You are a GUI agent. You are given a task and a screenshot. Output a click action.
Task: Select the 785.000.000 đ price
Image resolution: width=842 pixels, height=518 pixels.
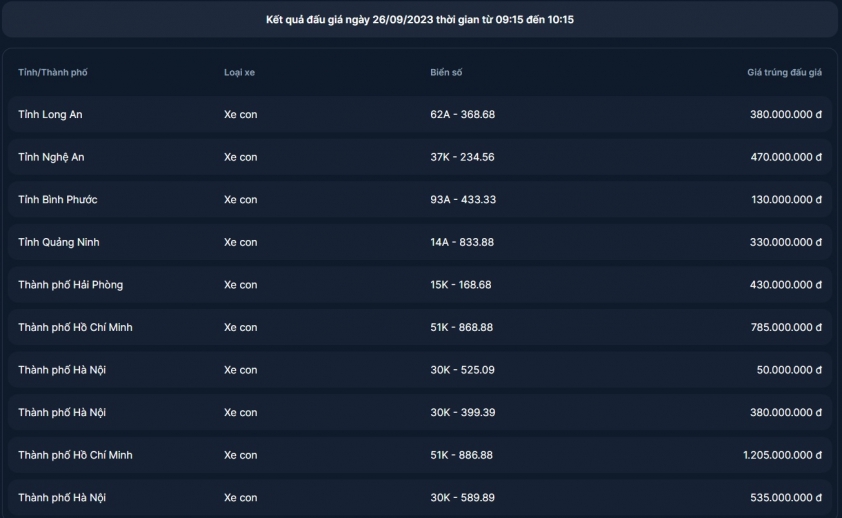[785, 327]
